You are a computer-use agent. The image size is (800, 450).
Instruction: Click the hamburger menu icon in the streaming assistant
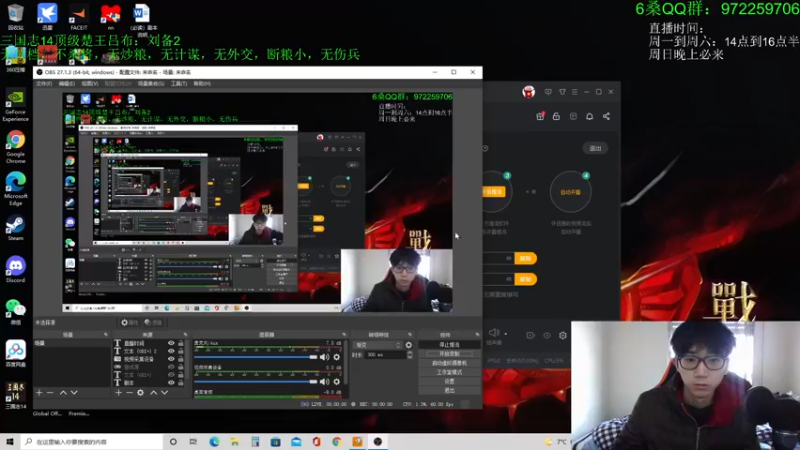pyautogui.click(x=574, y=92)
